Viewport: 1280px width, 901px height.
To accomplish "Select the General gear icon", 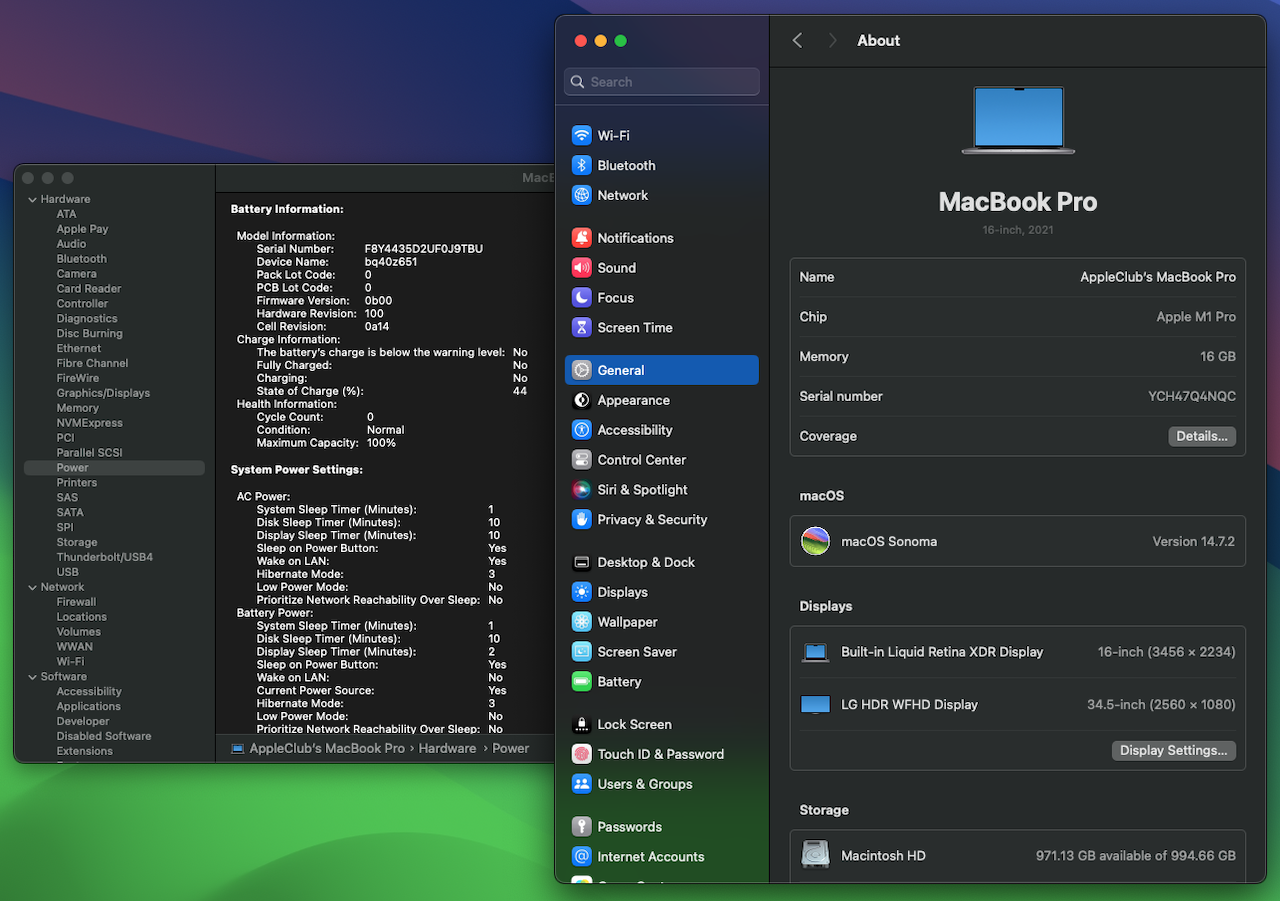I will point(581,370).
